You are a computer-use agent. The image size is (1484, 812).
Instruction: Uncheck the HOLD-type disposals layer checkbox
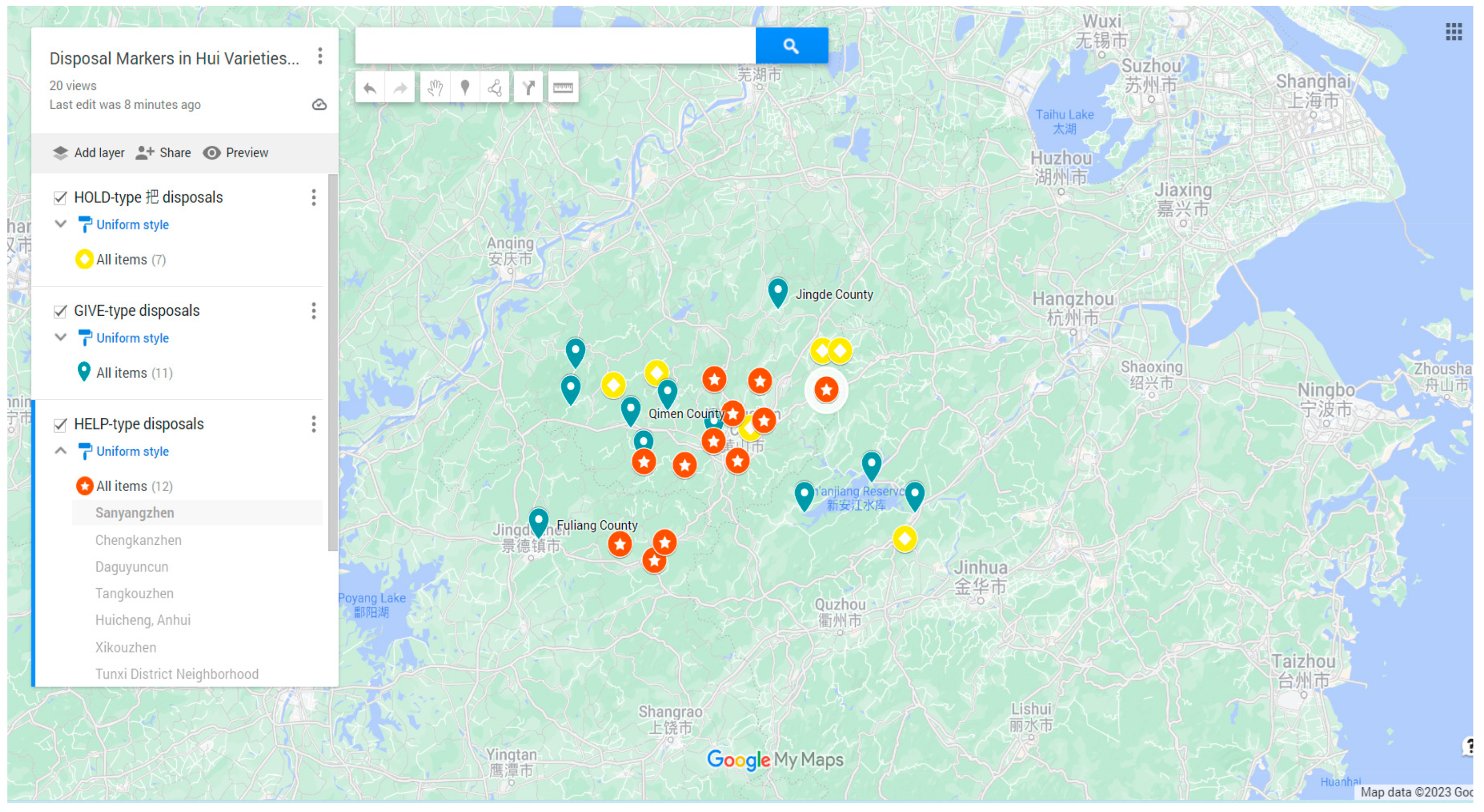coord(61,198)
